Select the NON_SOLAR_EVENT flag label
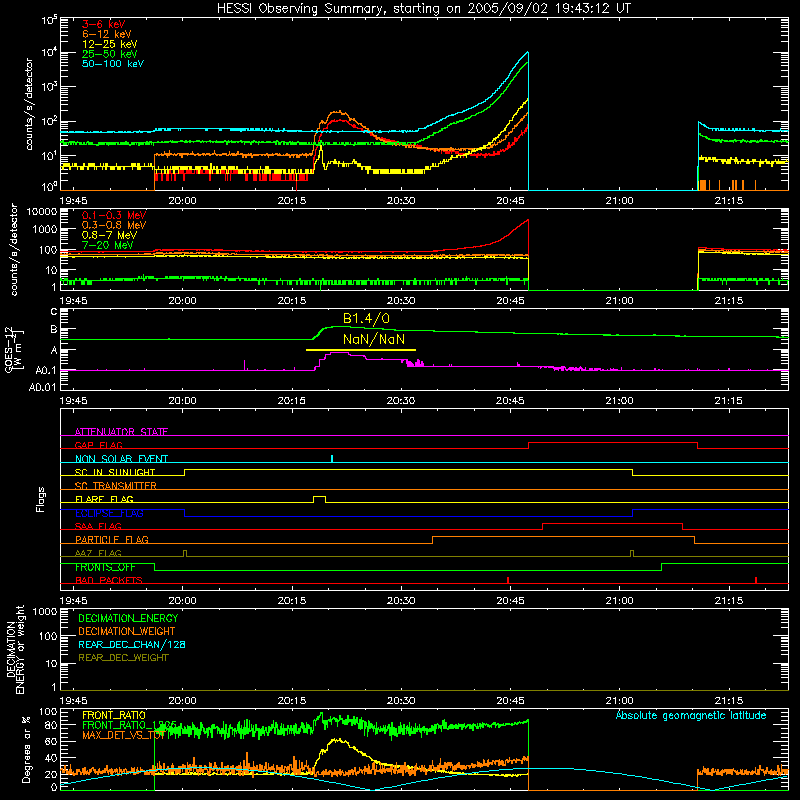This screenshot has height=800, width=800. click(x=121, y=459)
